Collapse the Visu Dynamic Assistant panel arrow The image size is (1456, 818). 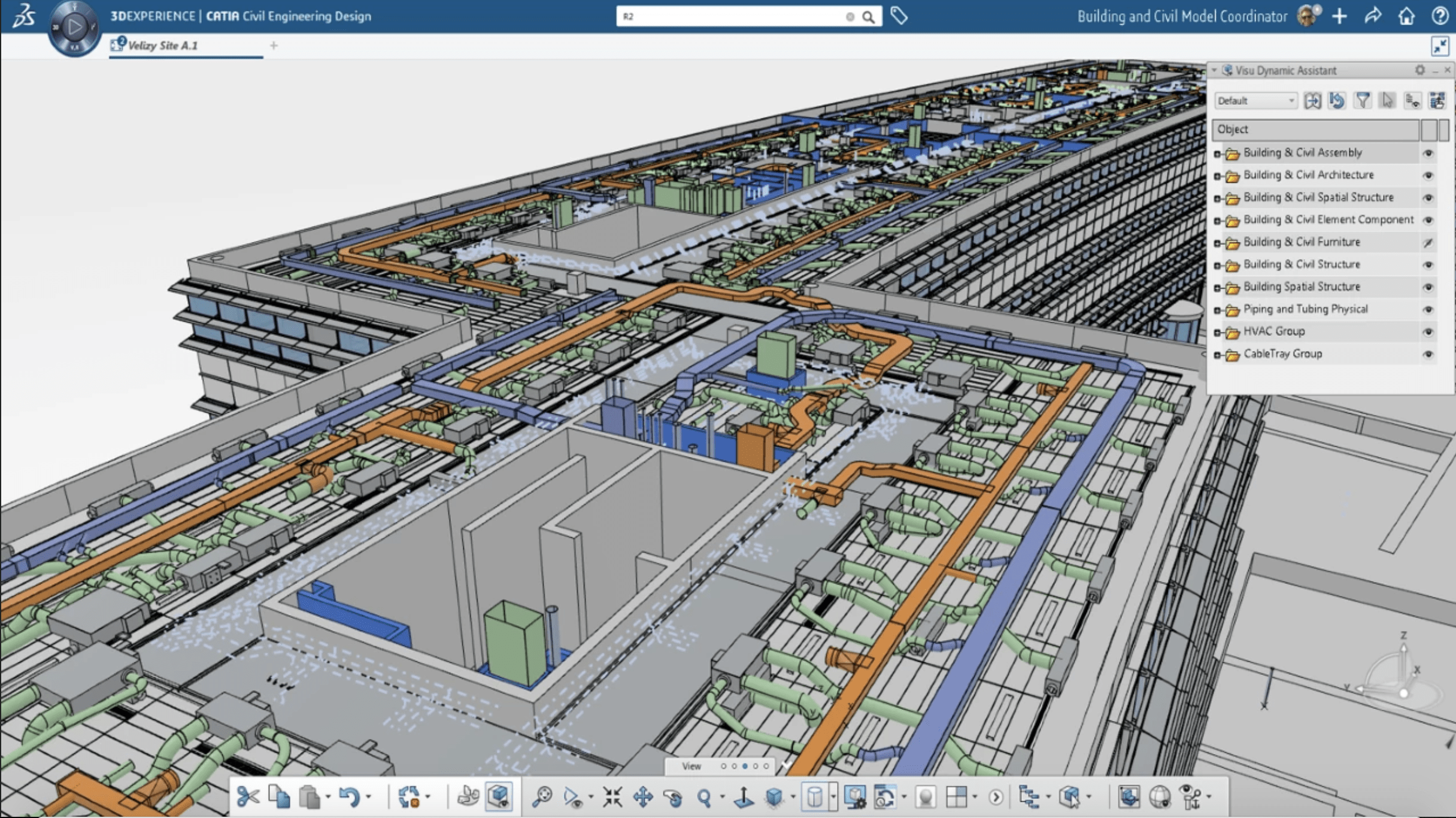click(1214, 70)
